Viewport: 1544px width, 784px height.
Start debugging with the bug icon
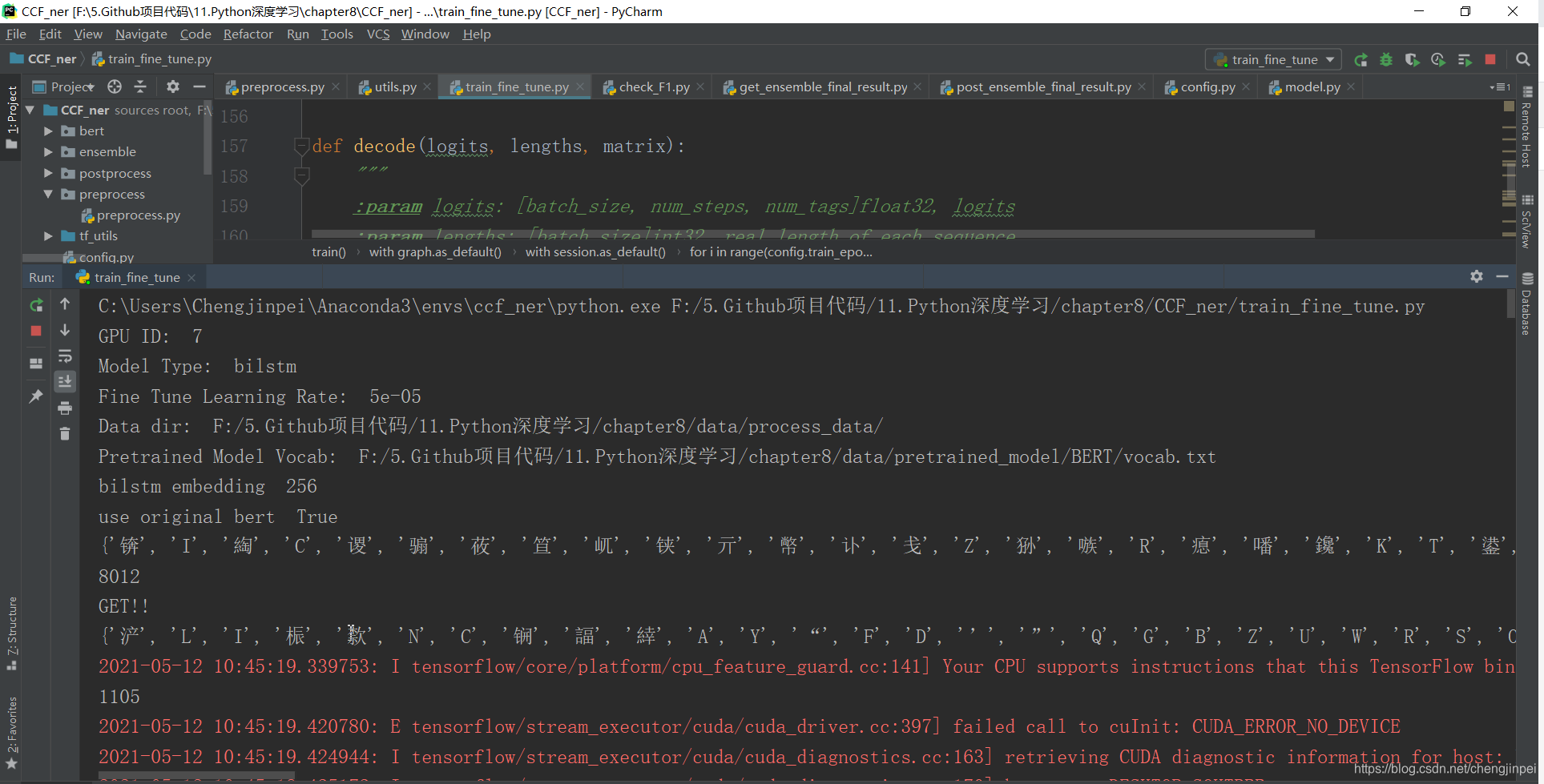click(1386, 60)
